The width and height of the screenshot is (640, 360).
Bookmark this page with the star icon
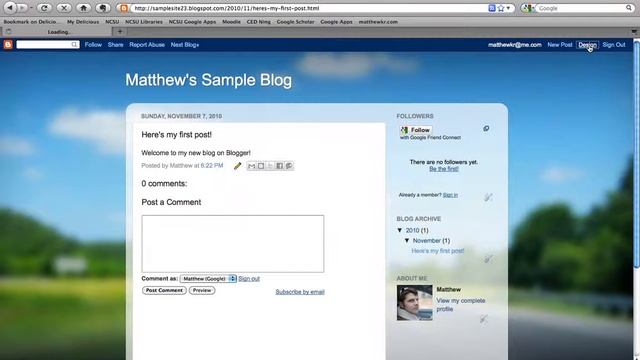[x=501, y=8]
